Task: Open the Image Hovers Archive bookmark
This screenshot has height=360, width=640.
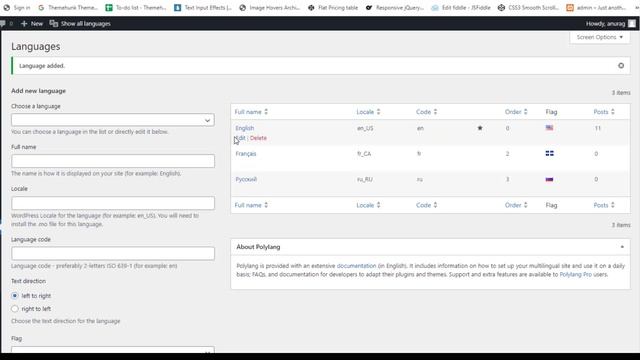Action: click(269, 8)
